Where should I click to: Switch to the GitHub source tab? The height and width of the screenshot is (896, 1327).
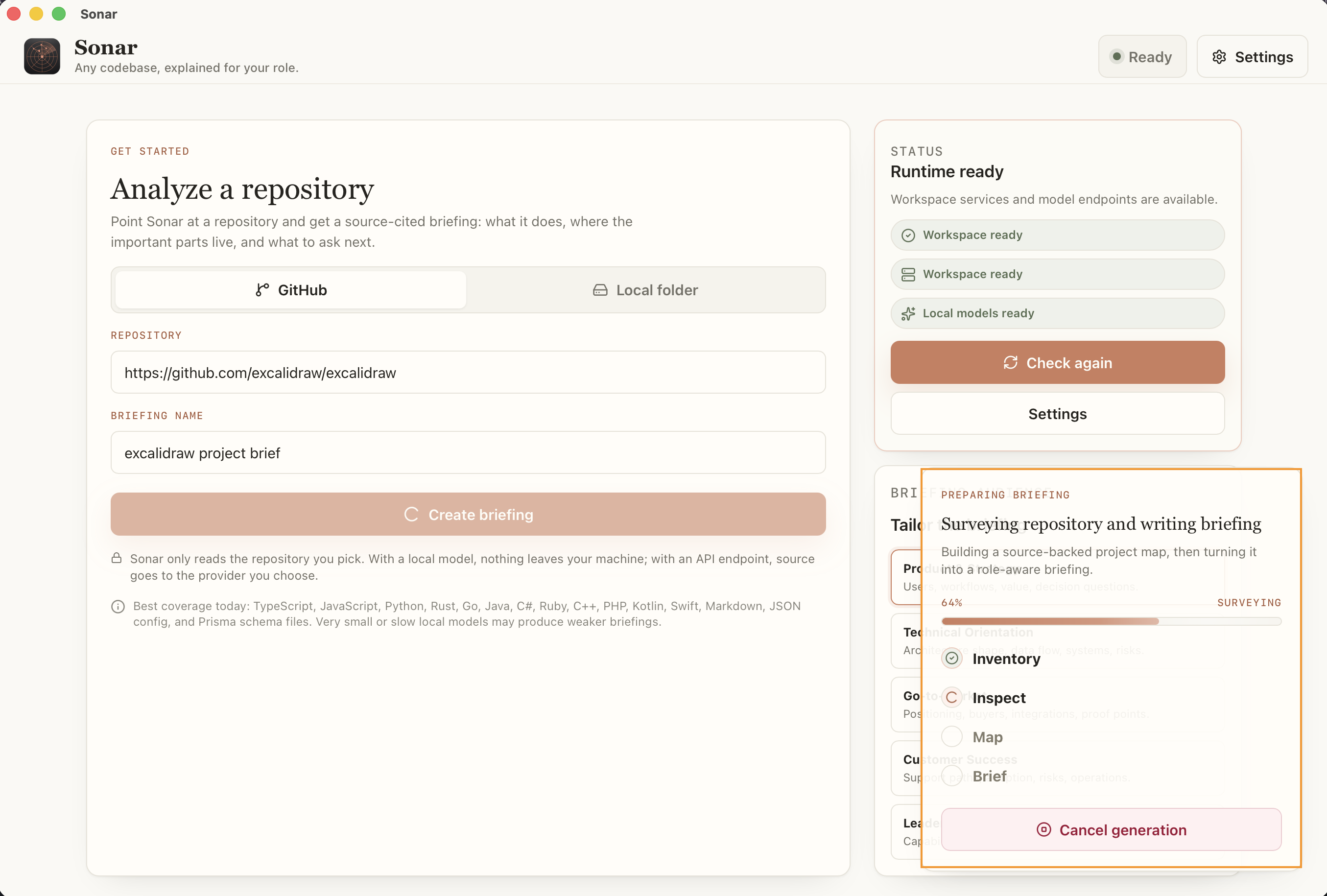click(291, 290)
